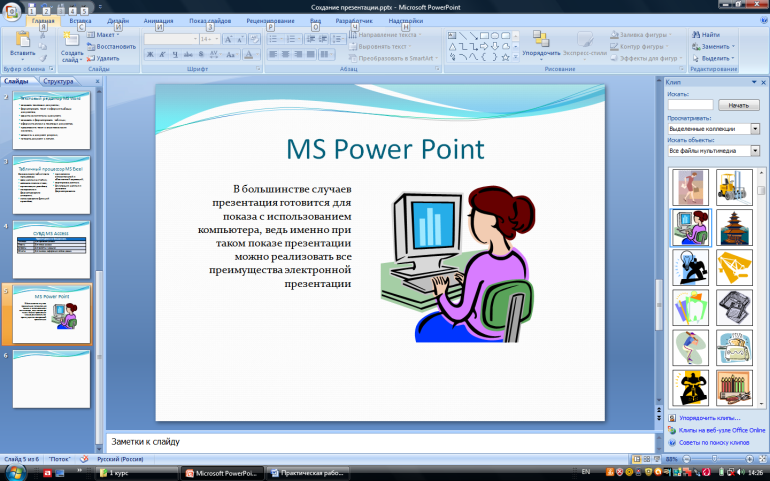The image size is (770, 481).
Task: Open the Layout (Макет) dropdown
Action: coord(103,35)
